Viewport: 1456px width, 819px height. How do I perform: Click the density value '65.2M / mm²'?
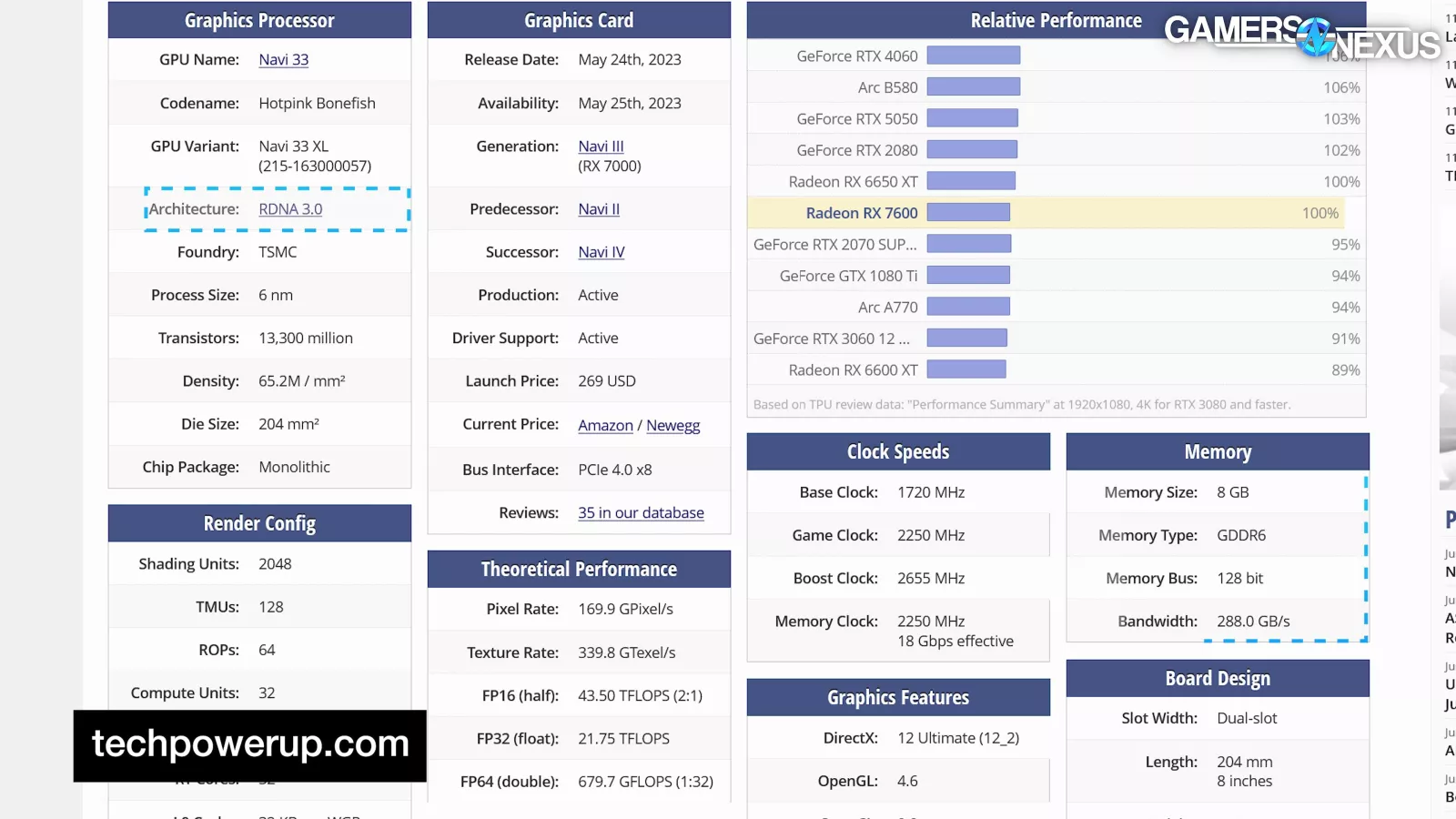[x=302, y=381]
